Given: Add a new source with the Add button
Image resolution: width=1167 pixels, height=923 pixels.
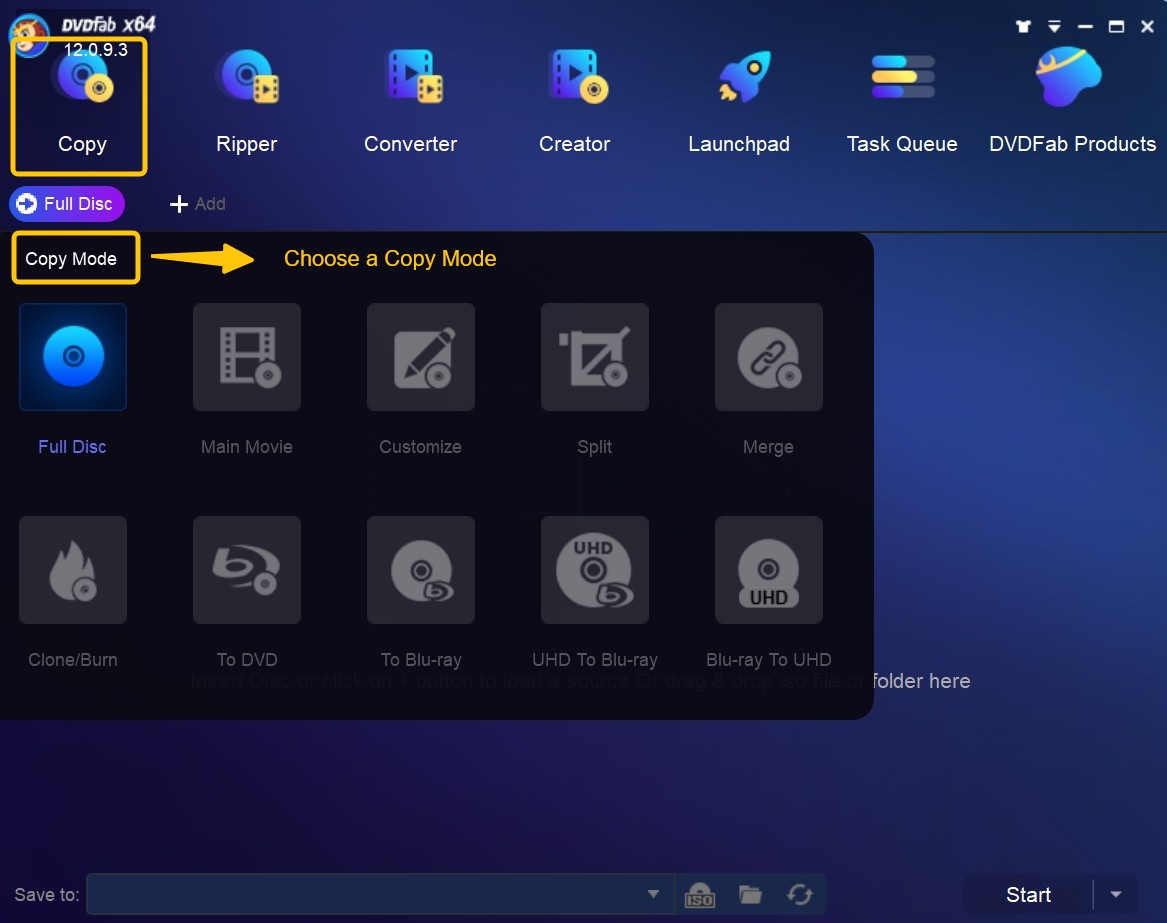Looking at the screenshot, I should [197, 204].
